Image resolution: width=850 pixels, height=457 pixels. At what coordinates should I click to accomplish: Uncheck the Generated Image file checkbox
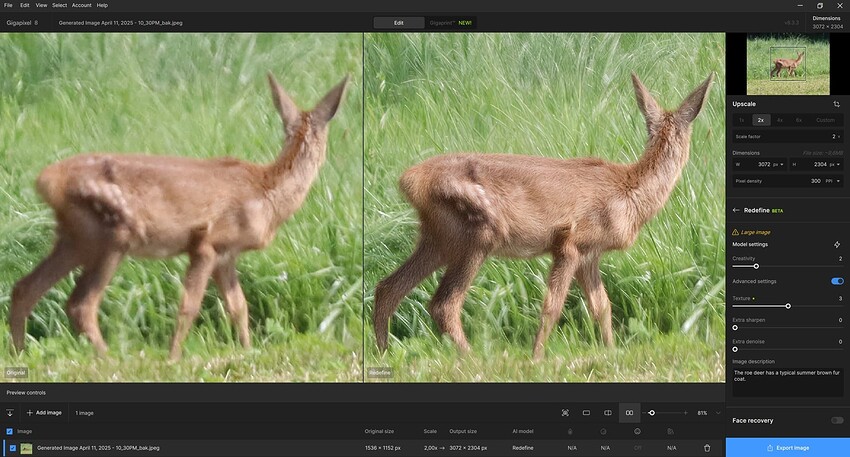[11, 448]
